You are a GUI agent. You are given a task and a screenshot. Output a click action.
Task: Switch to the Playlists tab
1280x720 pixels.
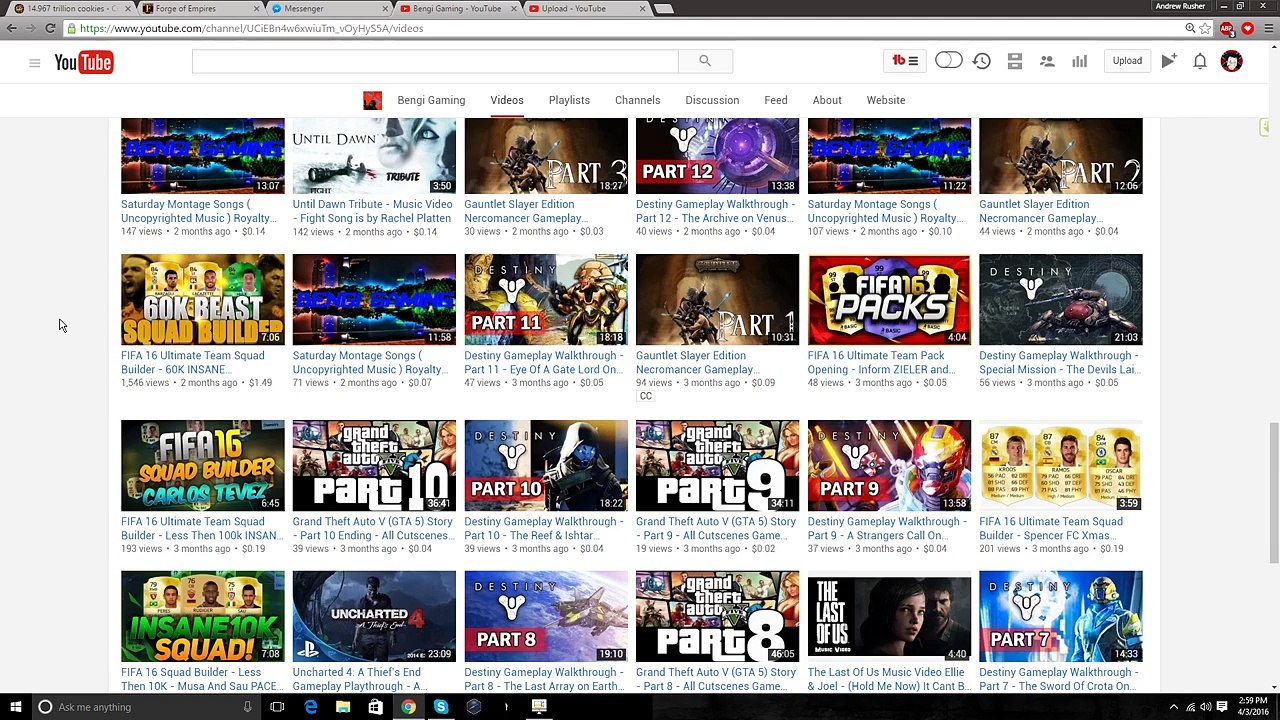pos(569,100)
